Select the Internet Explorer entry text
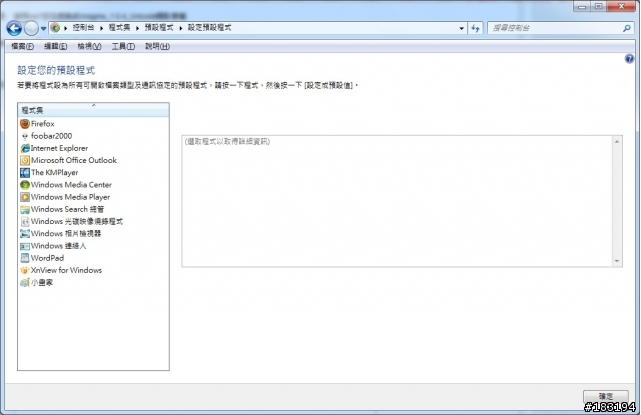This screenshot has width=641, height=415. tap(59, 148)
